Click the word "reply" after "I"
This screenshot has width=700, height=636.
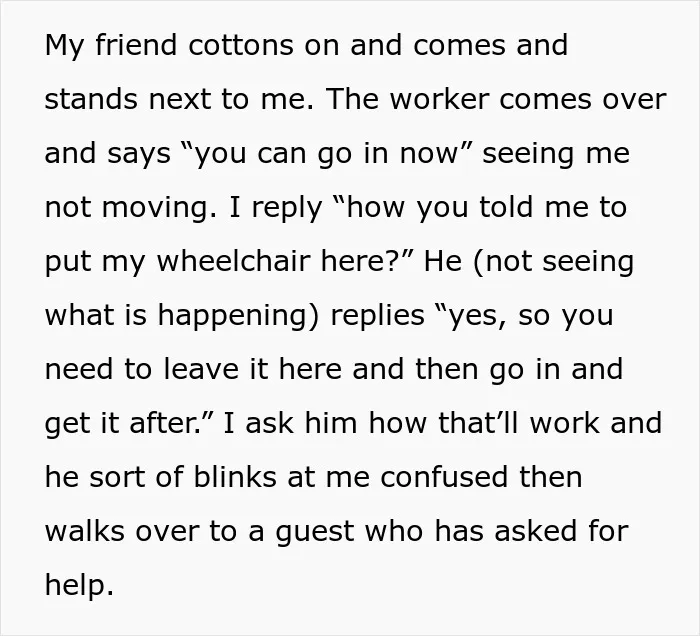[287, 208]
